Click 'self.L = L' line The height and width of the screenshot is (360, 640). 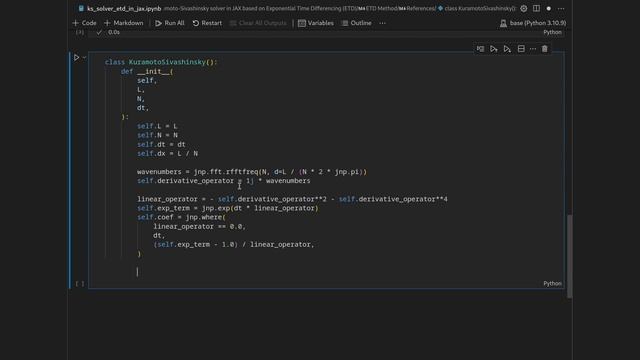click(x=157, y=126)
